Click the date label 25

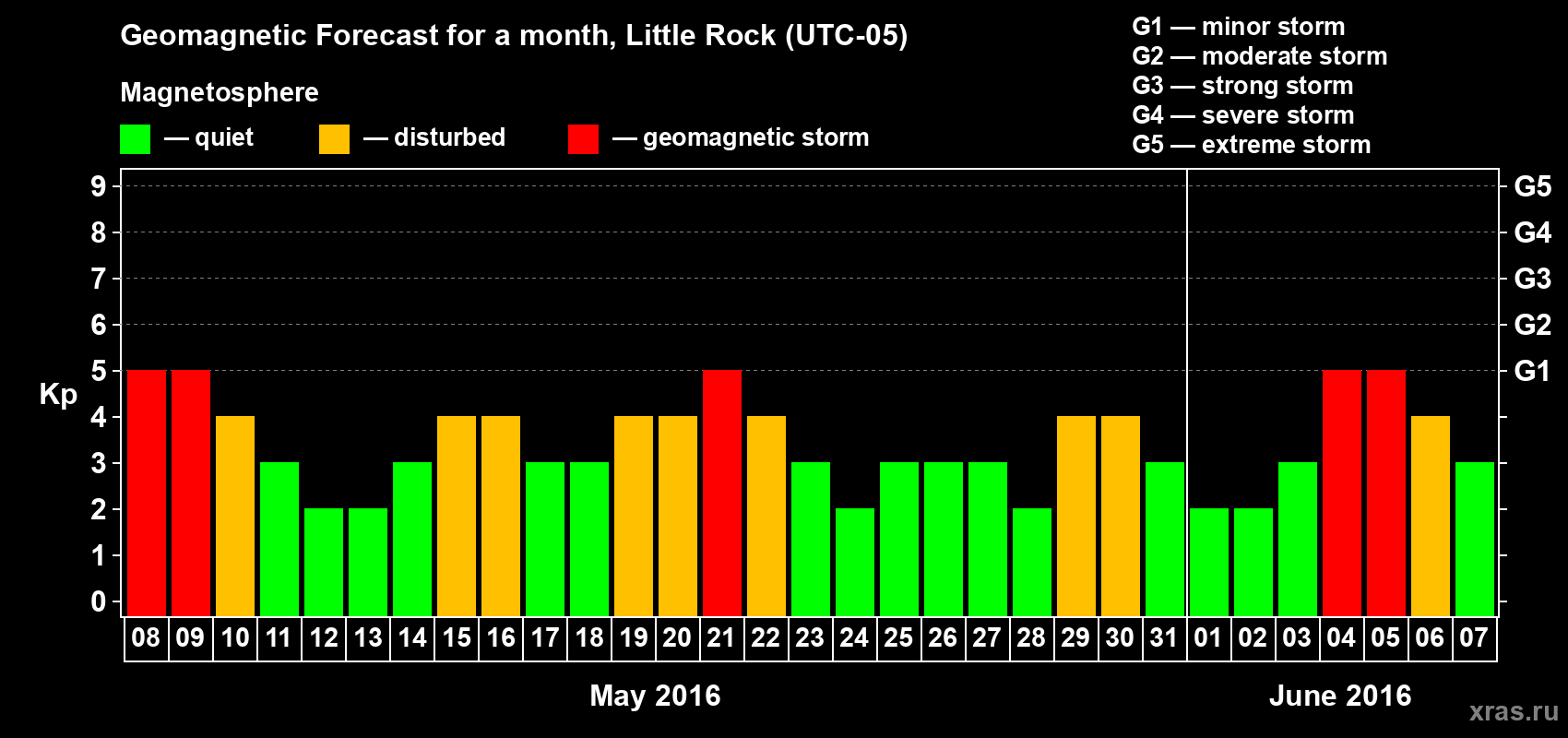click(898, 638)
